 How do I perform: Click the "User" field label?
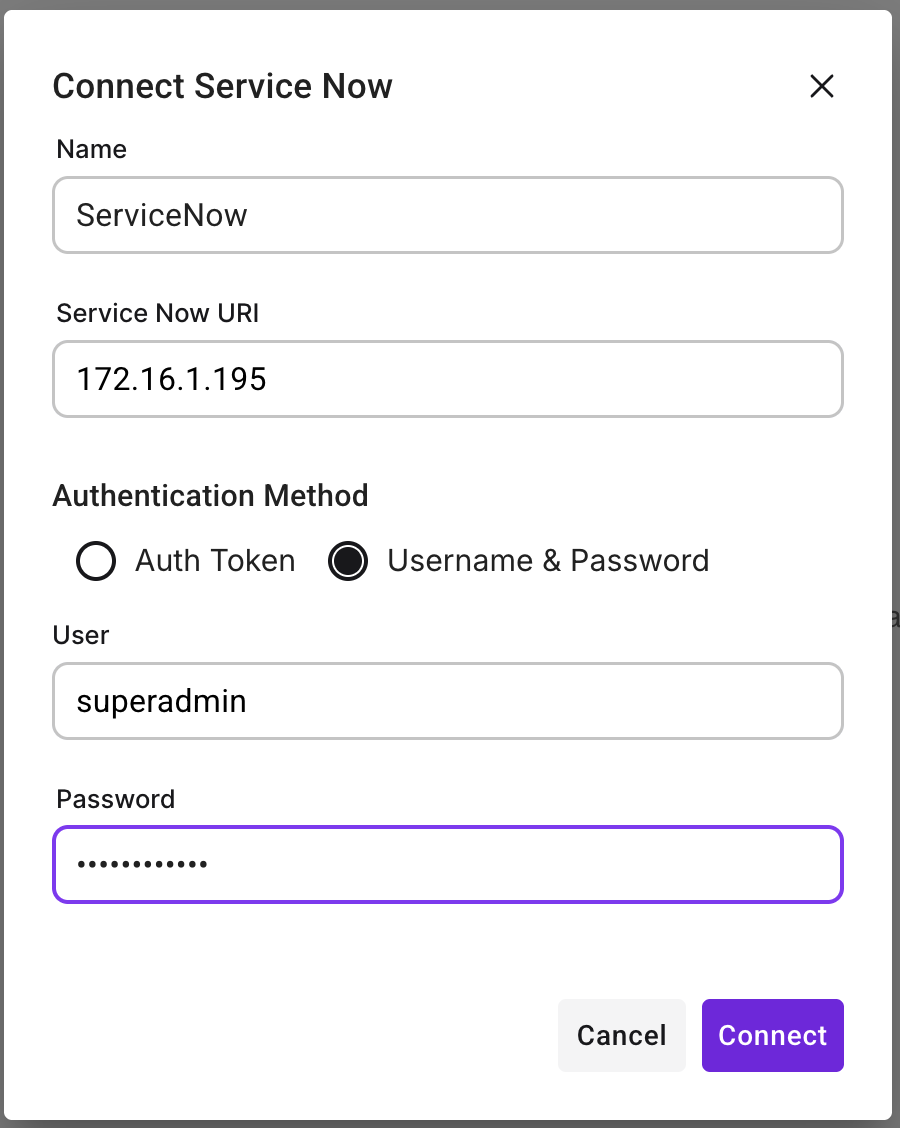[83, 636]
